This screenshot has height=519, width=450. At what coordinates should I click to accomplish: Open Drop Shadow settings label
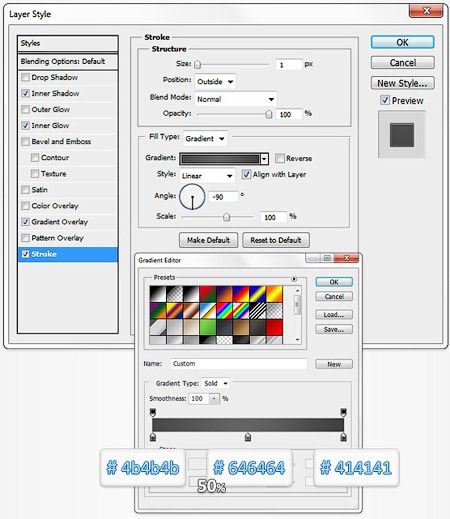tap(55, 77)
